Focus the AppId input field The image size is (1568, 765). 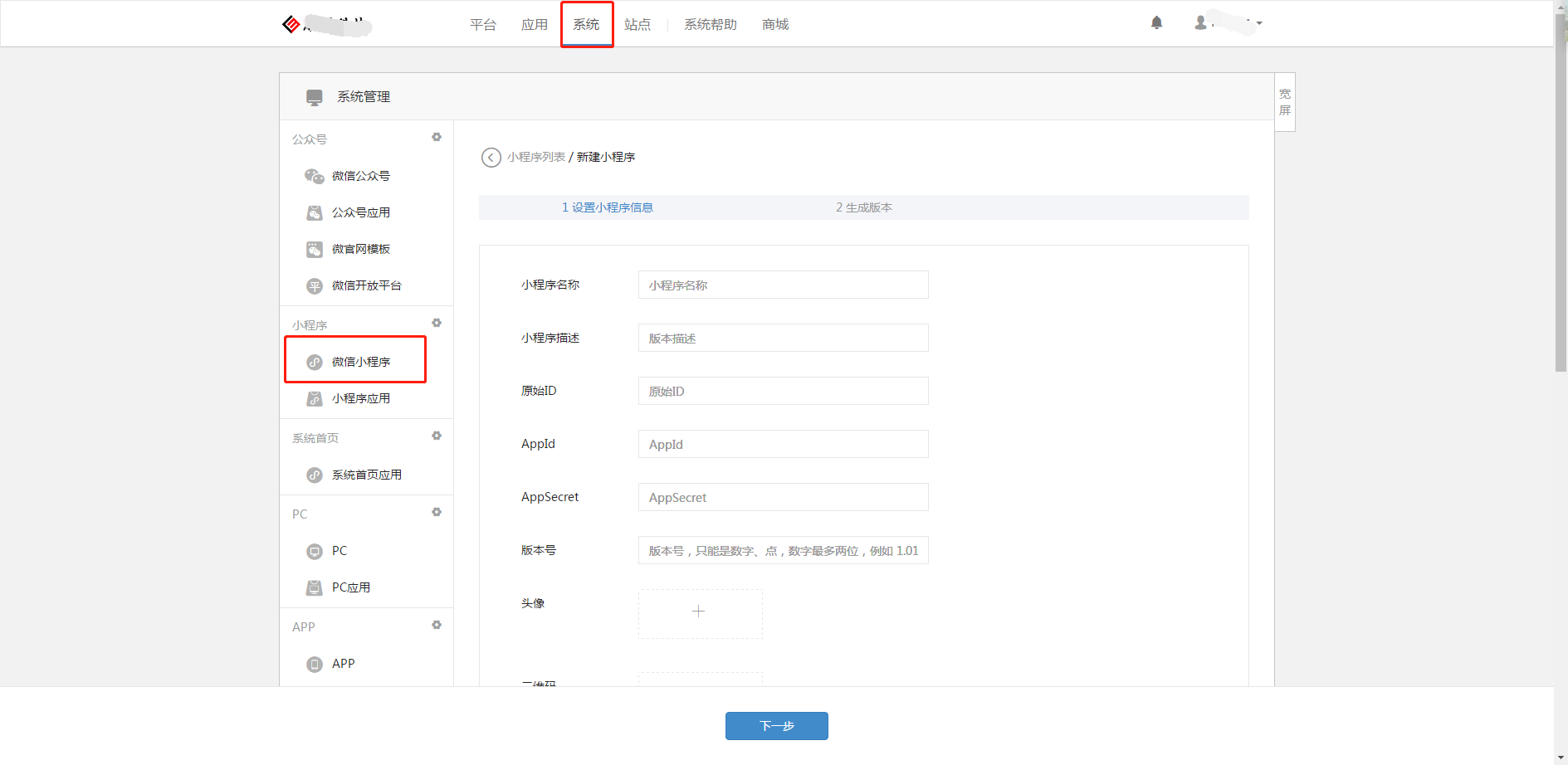(x=783, y=444)
